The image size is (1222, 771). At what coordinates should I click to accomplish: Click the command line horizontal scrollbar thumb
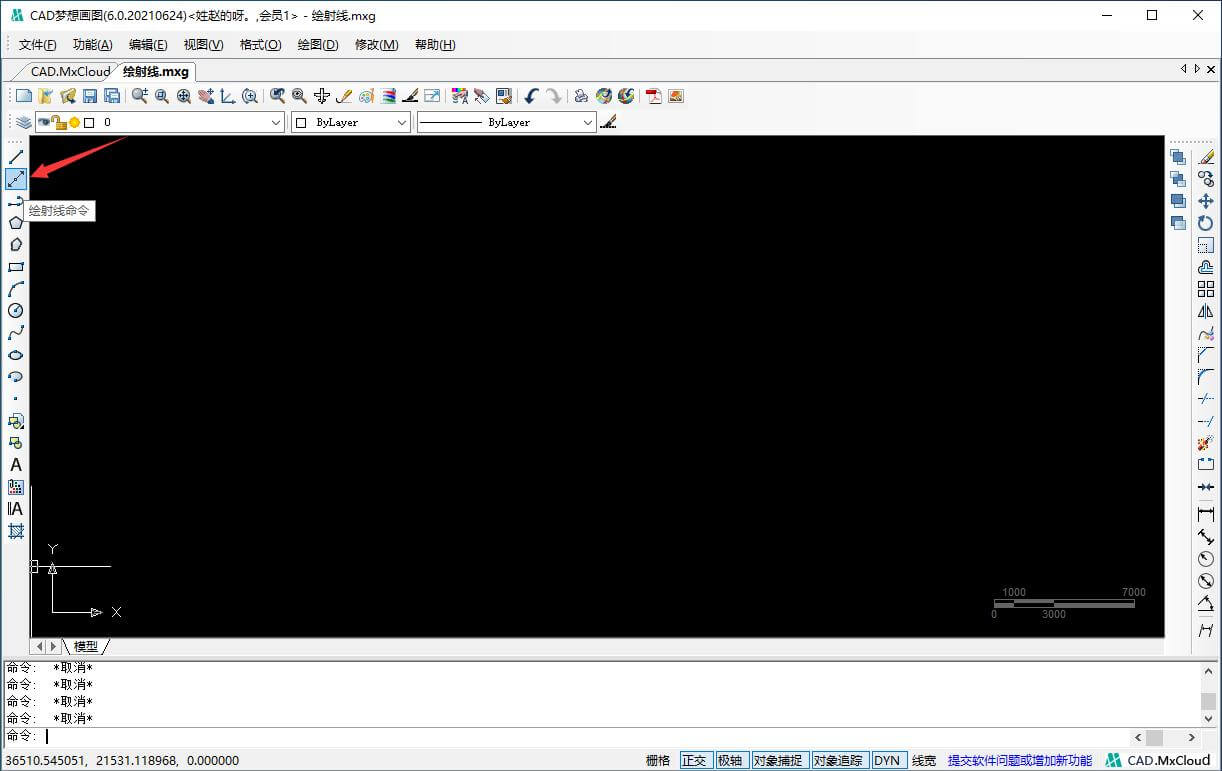(1155, 737)
